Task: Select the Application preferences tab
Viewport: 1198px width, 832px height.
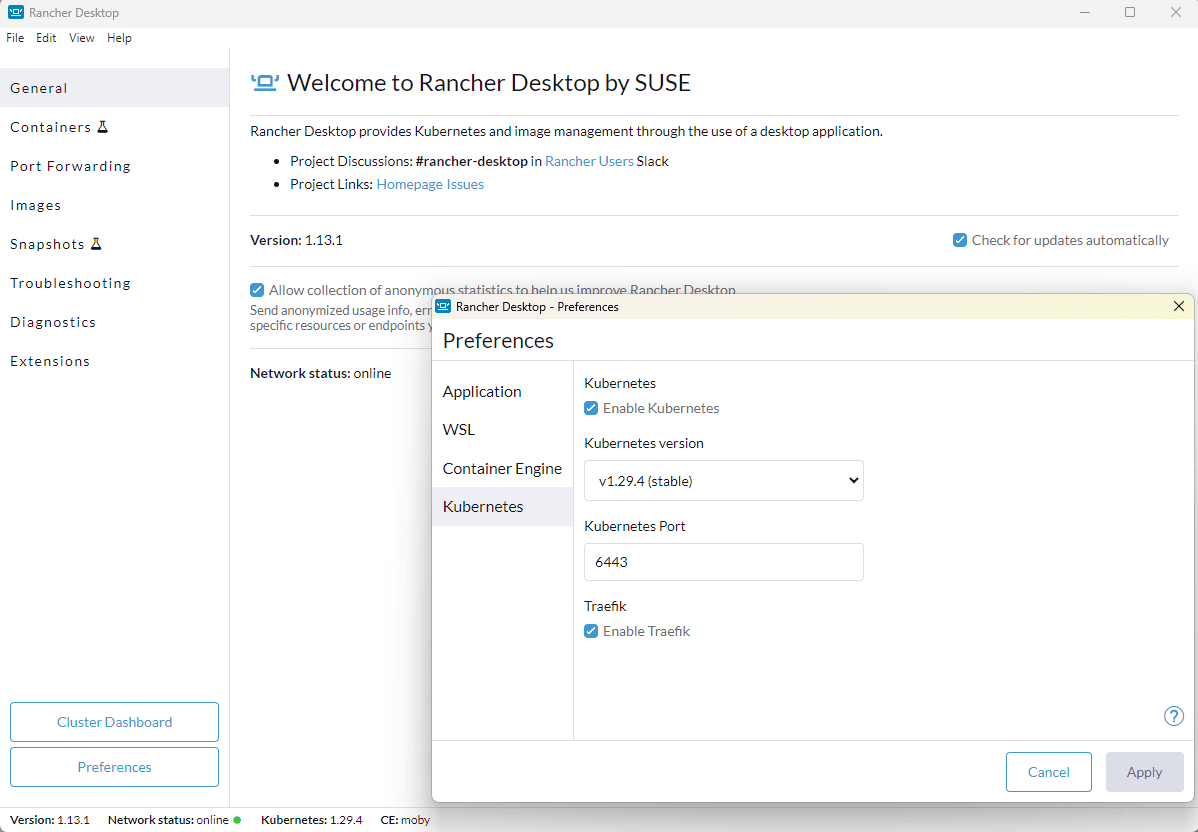Action: pos(502,391)
